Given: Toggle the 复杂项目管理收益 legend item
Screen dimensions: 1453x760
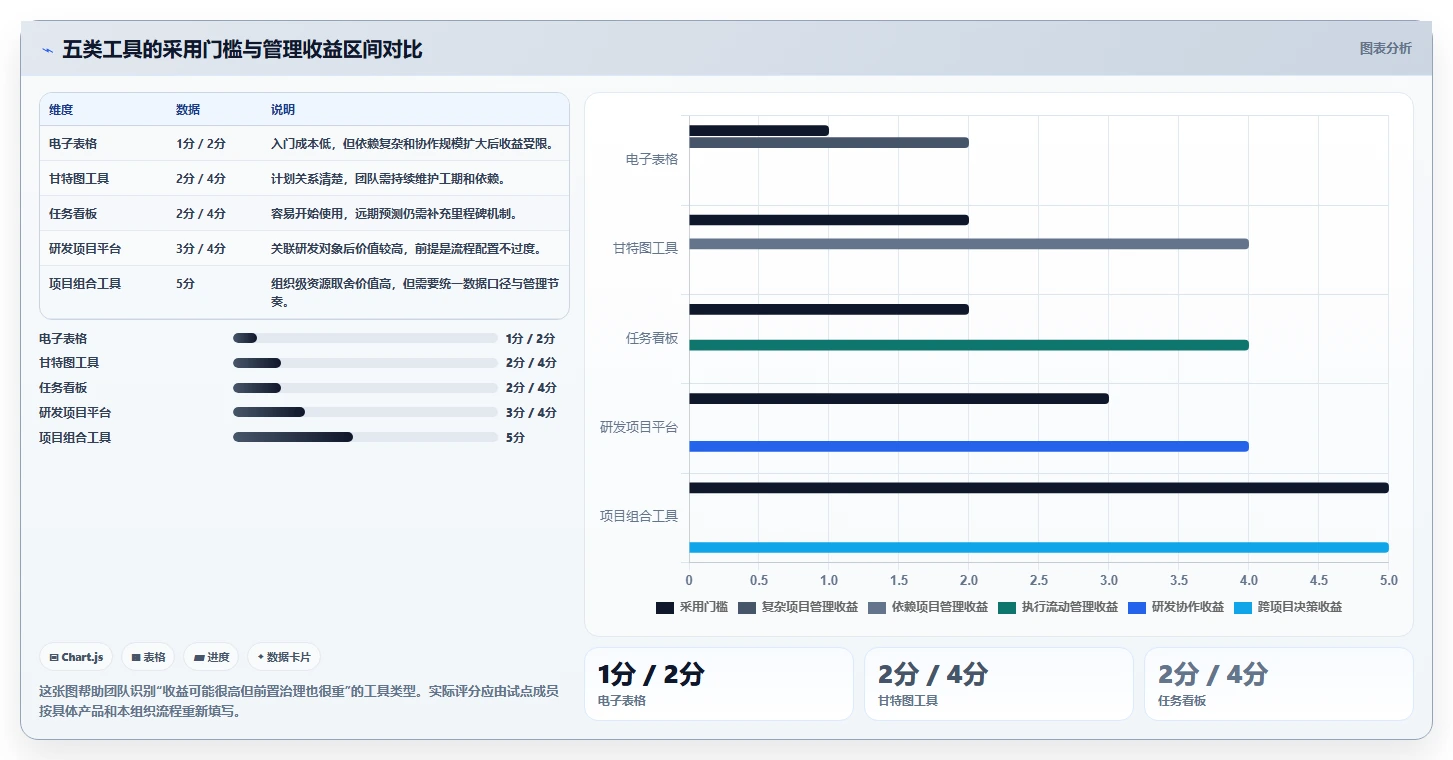Looking at the screenshot, I should pos(798,607).
